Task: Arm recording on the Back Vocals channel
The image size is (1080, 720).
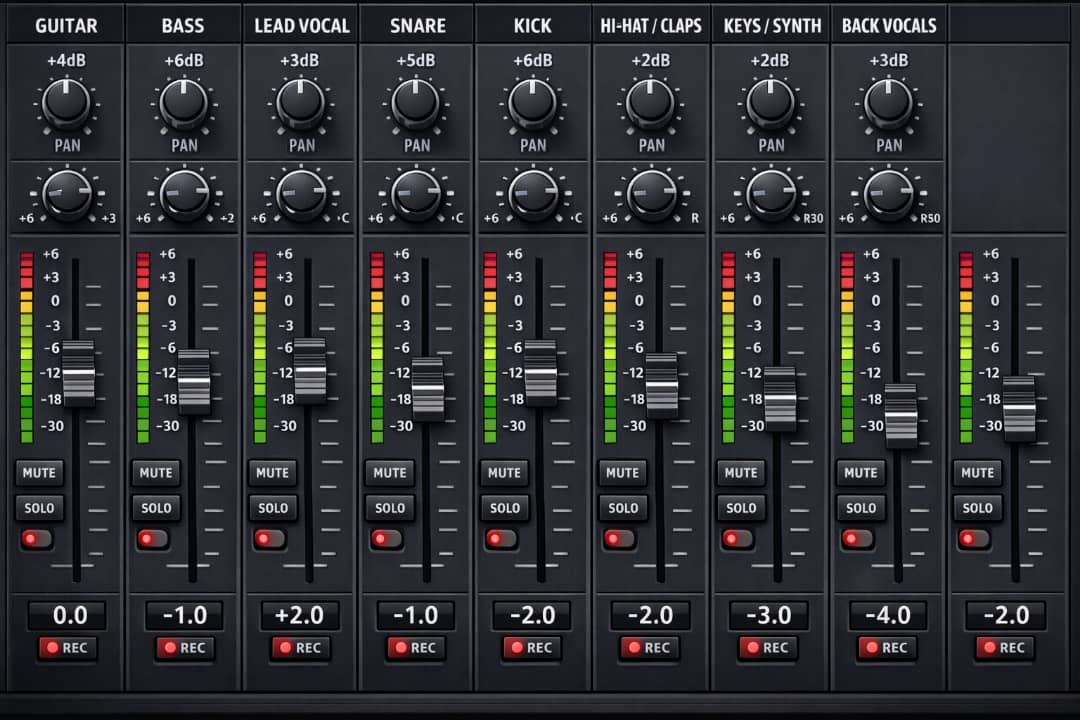Action: [888, 648]
